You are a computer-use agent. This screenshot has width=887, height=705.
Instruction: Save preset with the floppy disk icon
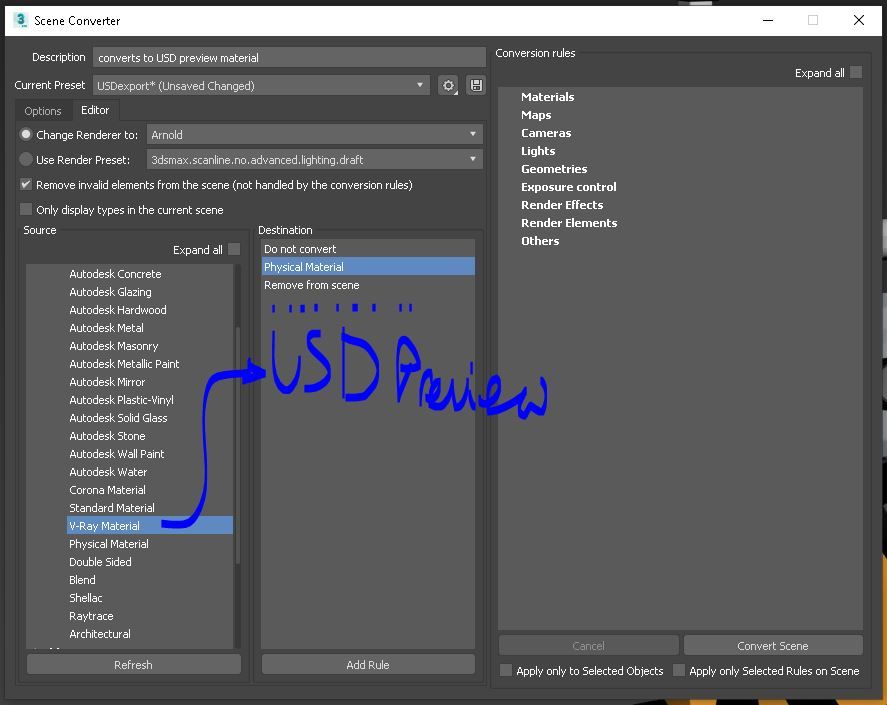coord(476,85)
